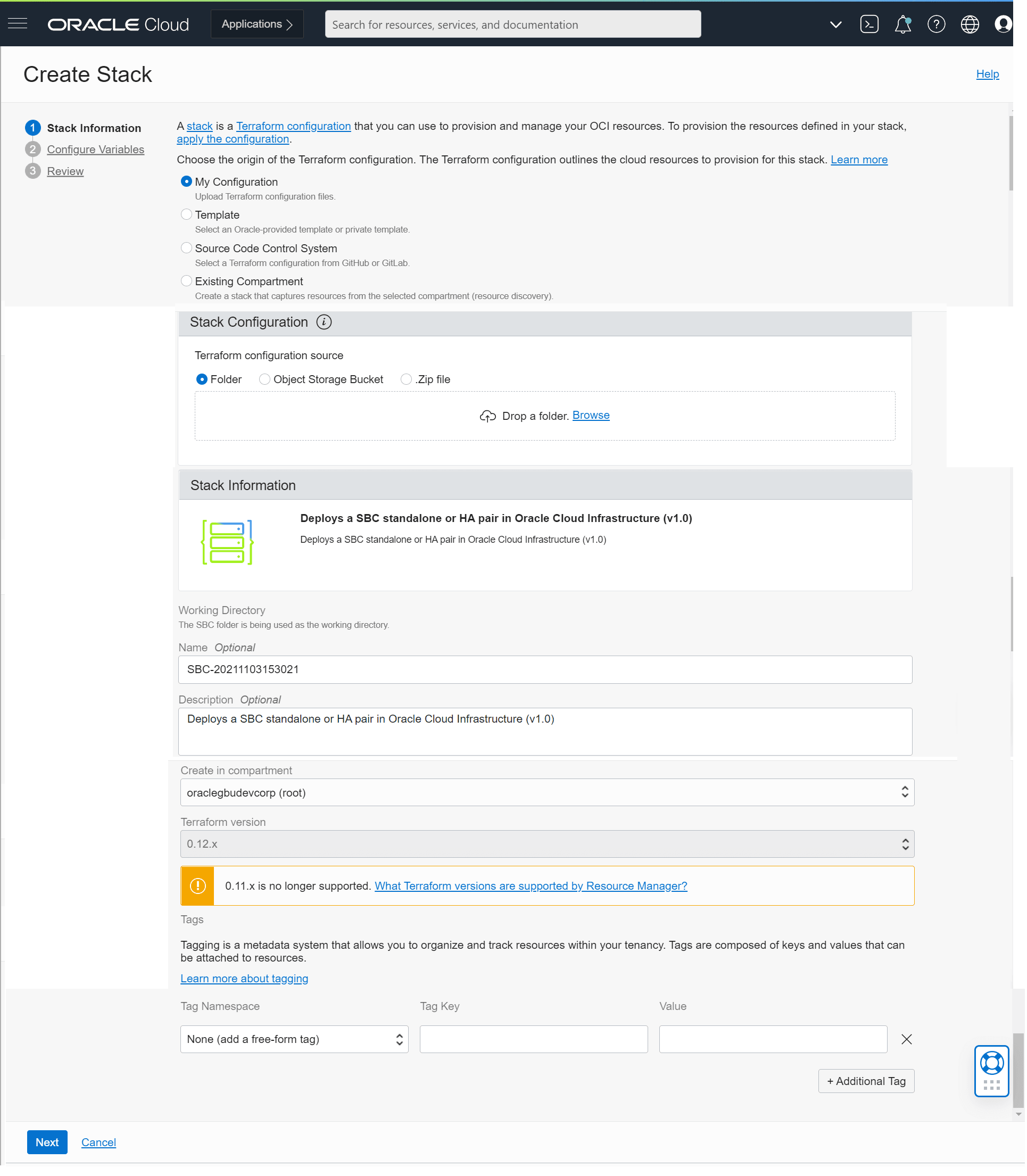Open the user profile avatar menu
This screenshot has width=1027, height=1176.
[x=1003, y=24]
